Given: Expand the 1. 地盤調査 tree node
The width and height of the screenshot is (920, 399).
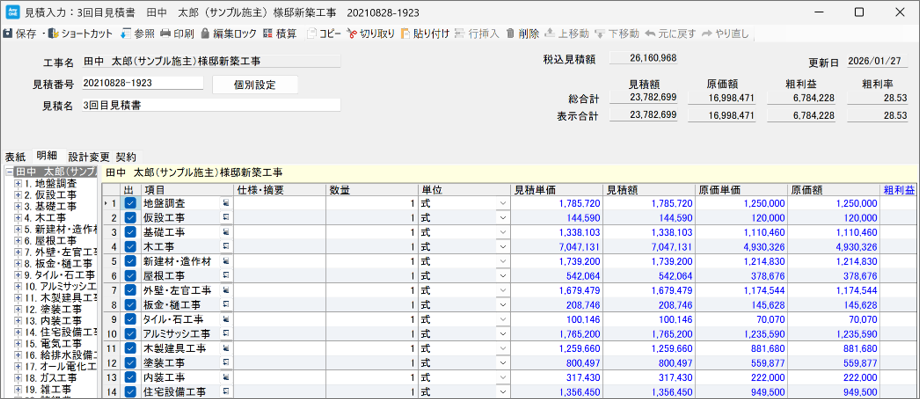Looking at the screenshot, I should (x=18, y=184).
